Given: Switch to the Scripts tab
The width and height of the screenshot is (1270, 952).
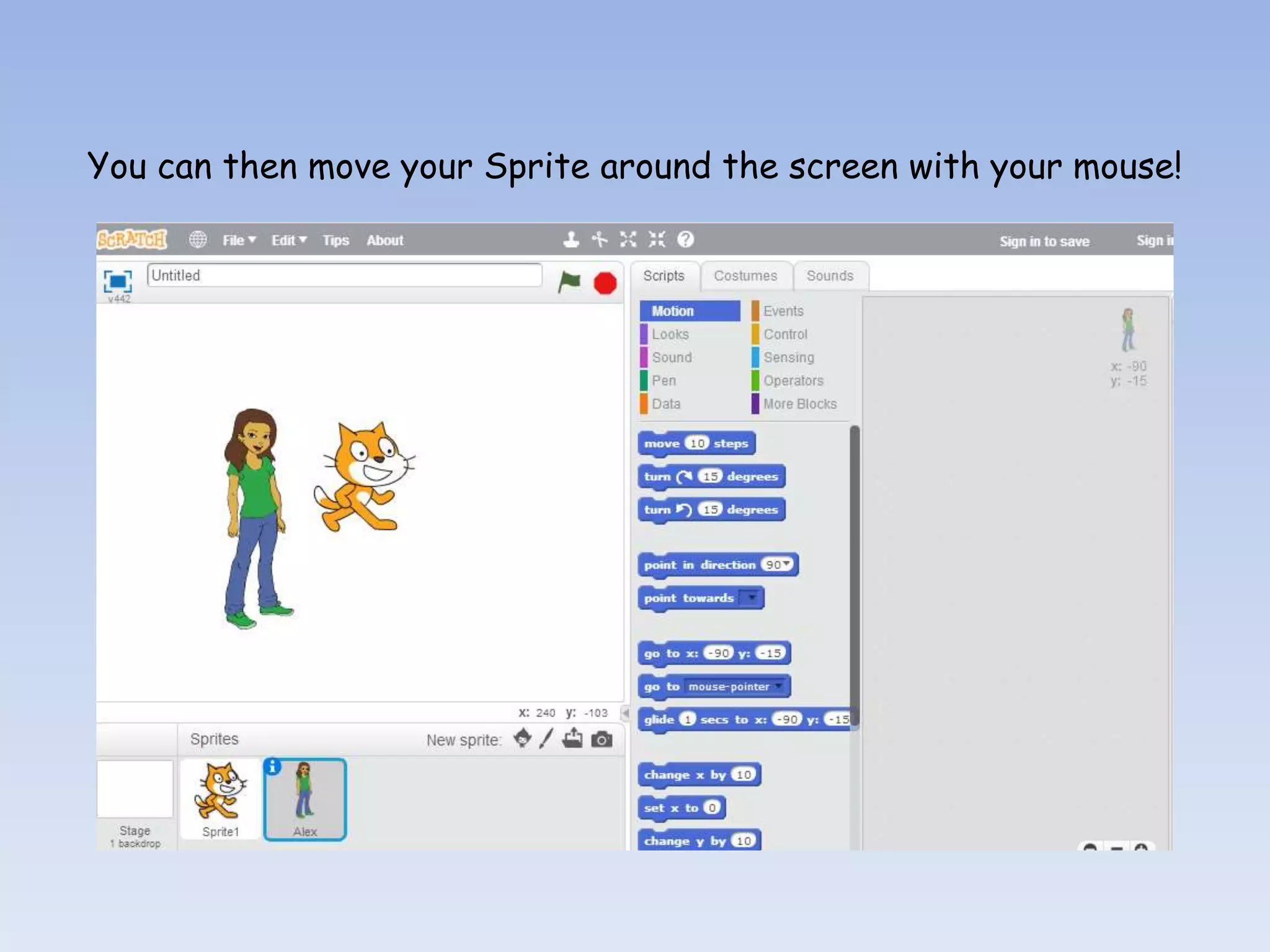Looking at the screenshot, I should click(x=664, y=276).
